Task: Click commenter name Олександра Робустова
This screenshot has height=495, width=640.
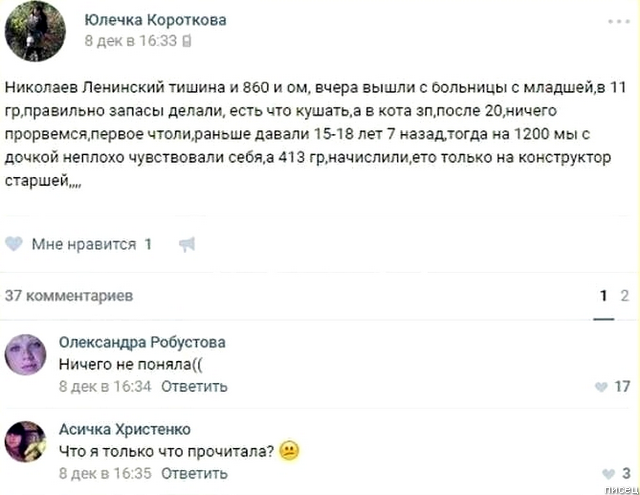Action: (142, 342)
